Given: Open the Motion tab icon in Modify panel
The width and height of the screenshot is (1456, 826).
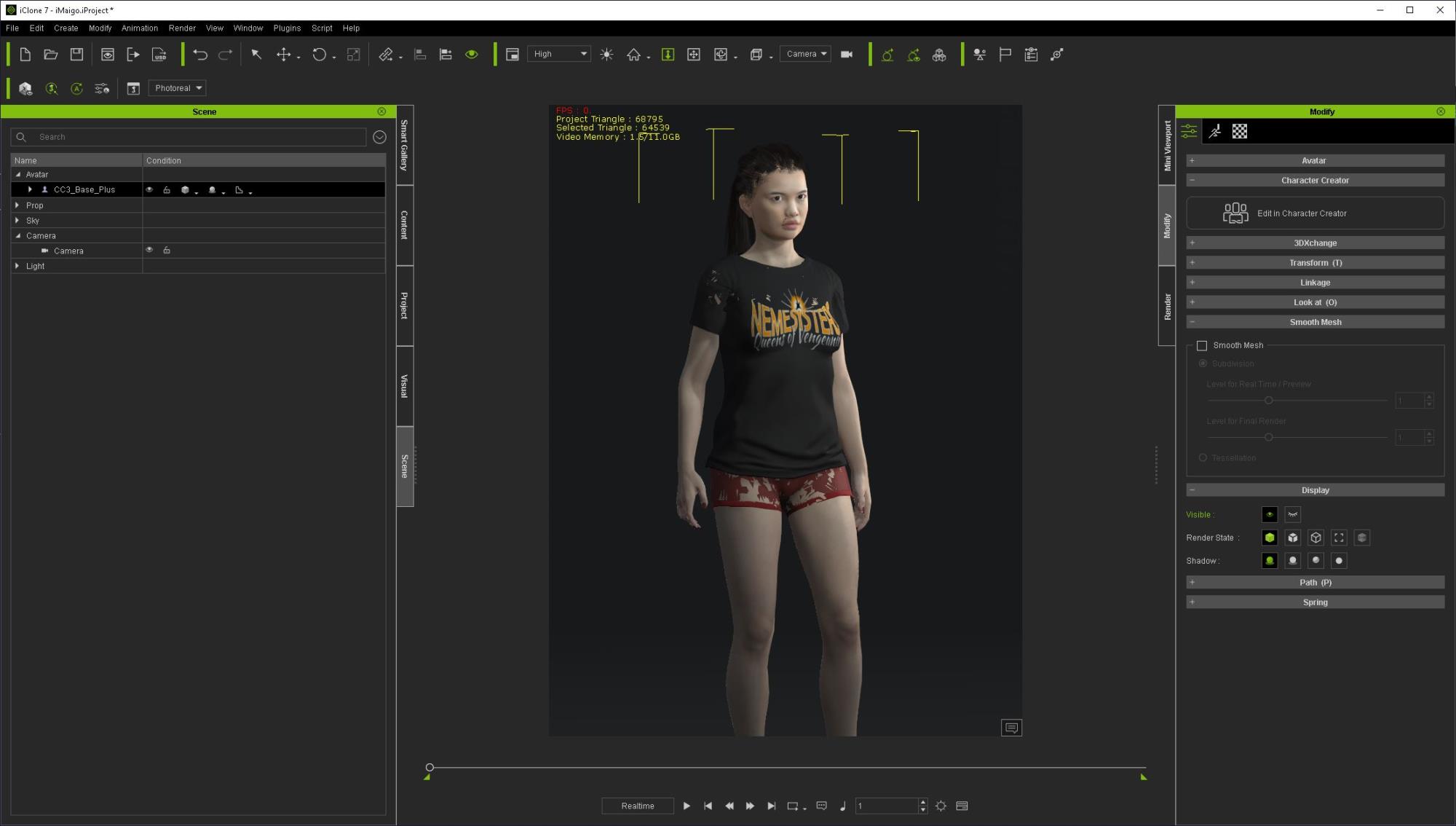Looking at the screenshot, I should 1214,131.
